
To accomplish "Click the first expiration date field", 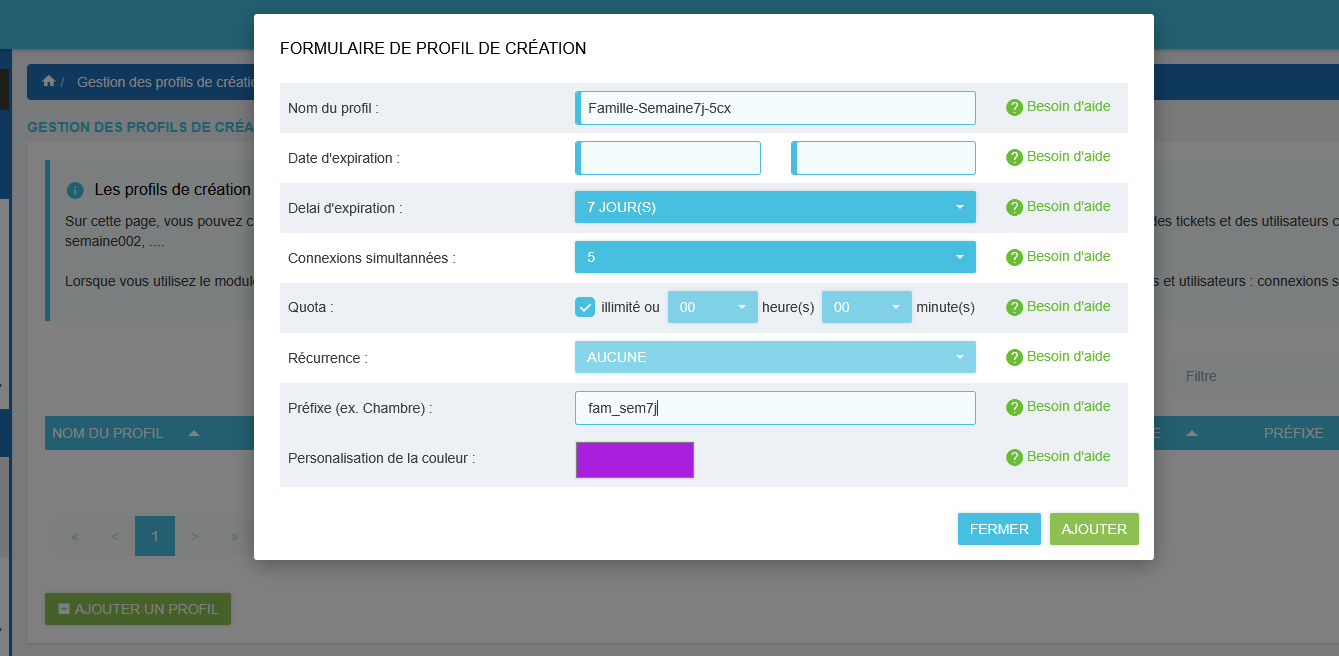I will [x=669, y=158].
